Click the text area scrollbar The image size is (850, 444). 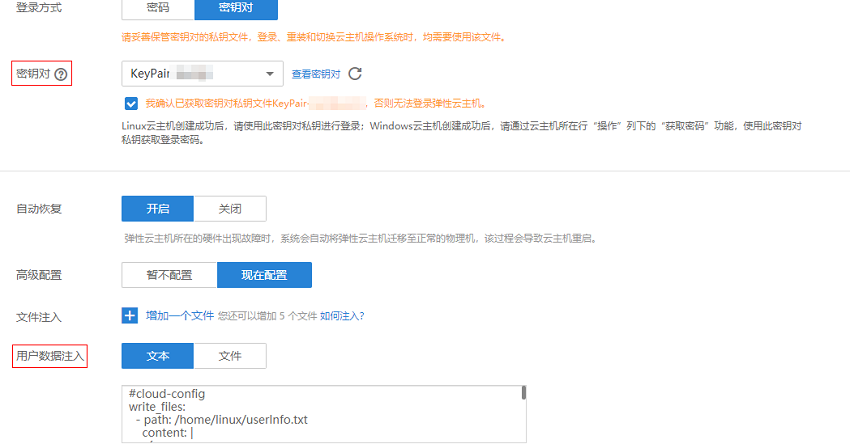[x=523, y=394]
